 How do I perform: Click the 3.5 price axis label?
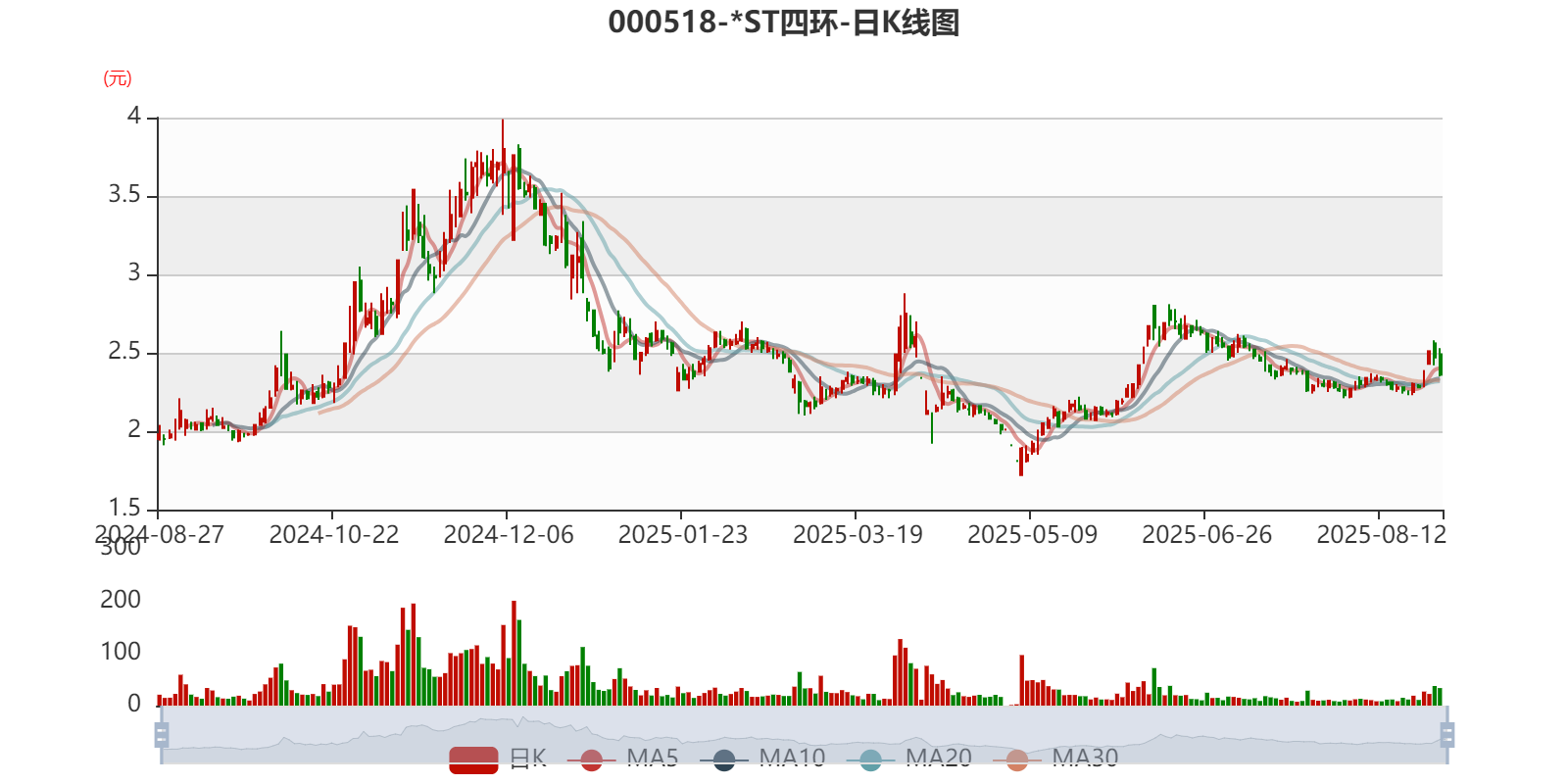coord(124,195)
